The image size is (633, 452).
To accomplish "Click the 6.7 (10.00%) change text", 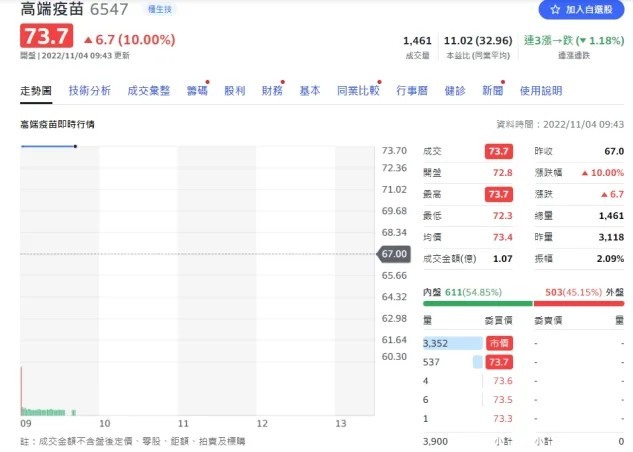I will 130,40.
